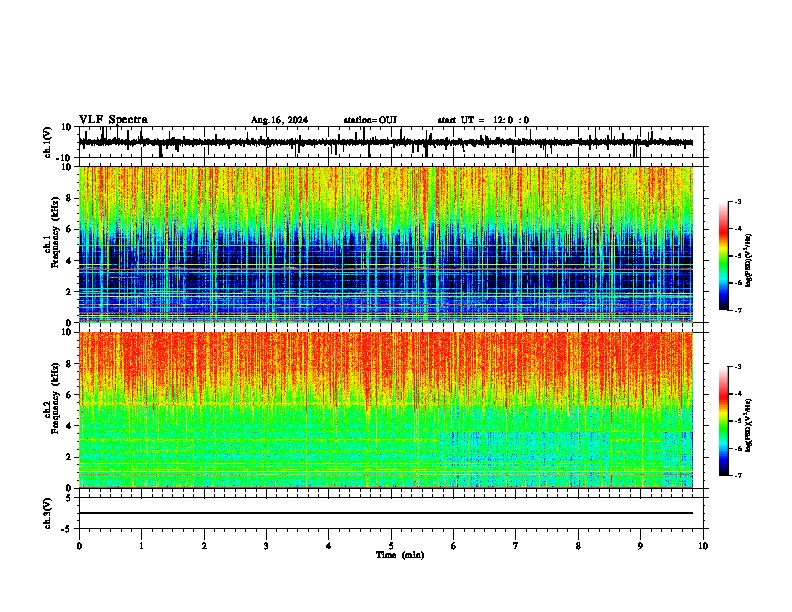Click time axis tick label "0"
This screenshot has height=612, width=792.
[79, 546]
